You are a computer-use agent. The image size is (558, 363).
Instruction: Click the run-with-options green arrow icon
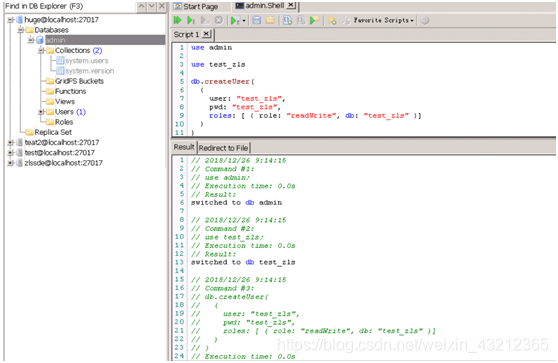coord(235,20)
